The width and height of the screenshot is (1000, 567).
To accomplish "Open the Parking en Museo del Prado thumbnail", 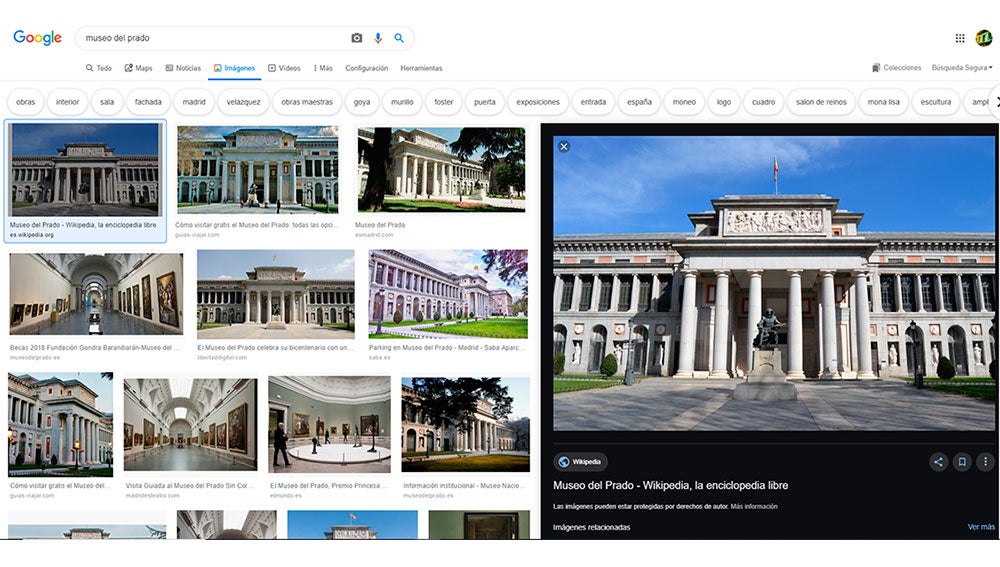I will point(448,294).
